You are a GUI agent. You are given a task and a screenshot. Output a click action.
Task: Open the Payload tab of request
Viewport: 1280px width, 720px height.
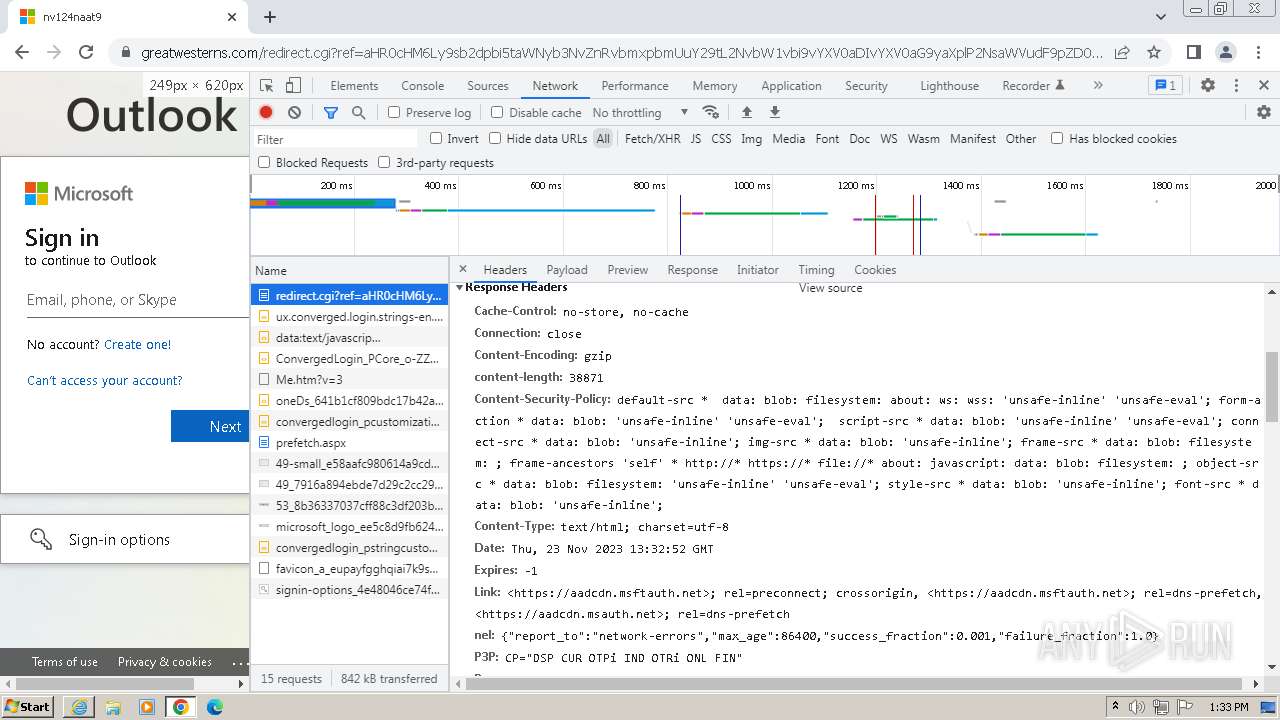567,270
